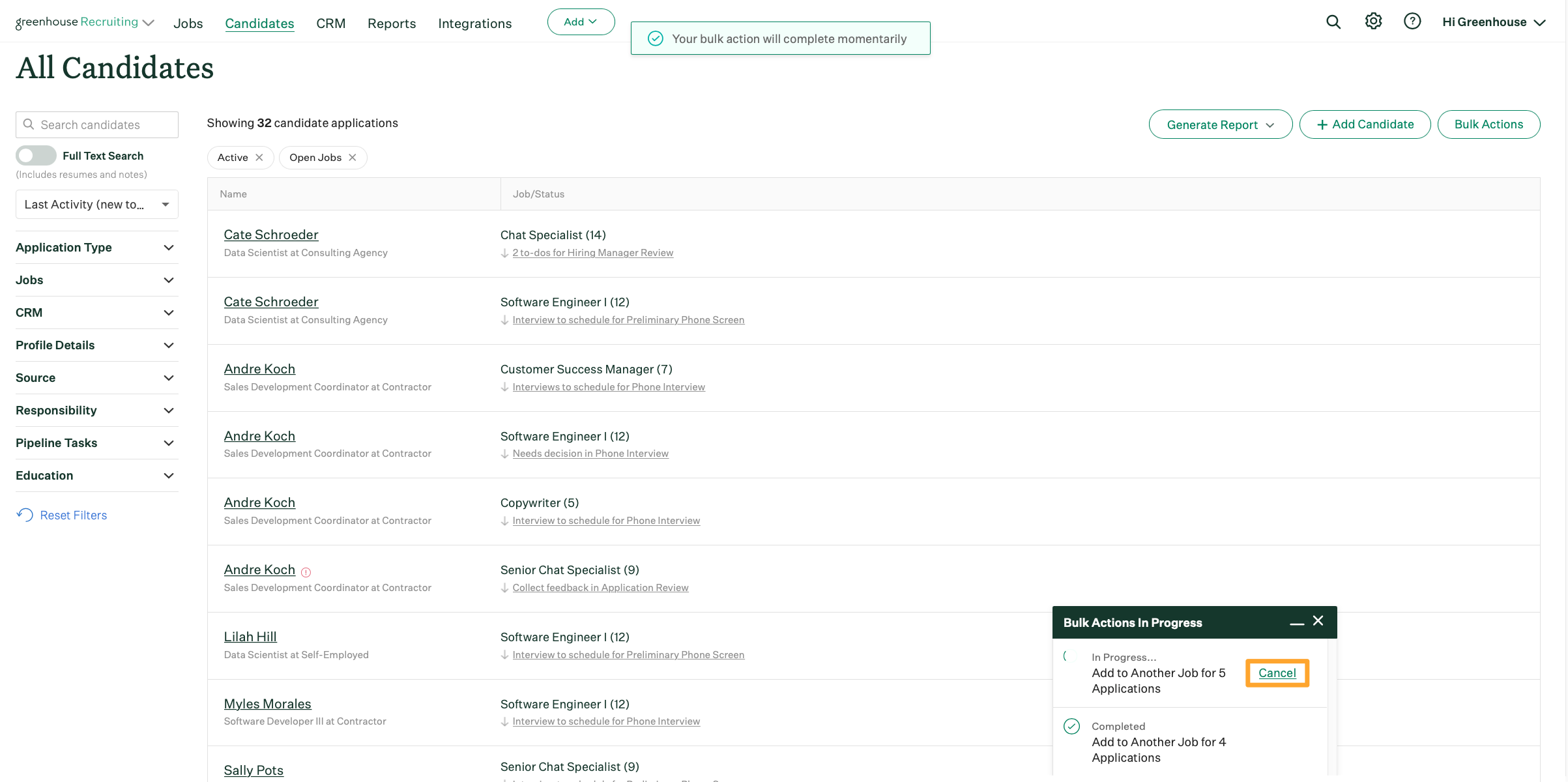Close the Bulk Actions In Progress panel
The height and width of the screenshot is (782, 1568).
pyautogui.click(x=1318, y=620)
